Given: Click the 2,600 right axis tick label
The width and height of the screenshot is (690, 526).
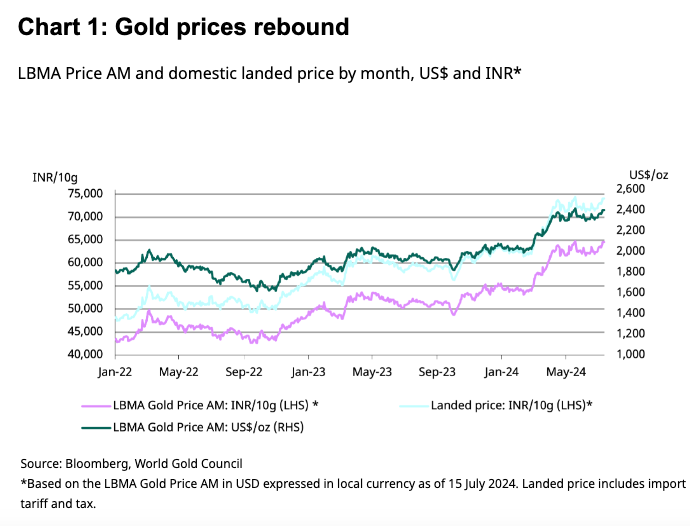Looking at the screenshot, I should click(x=632, y=189).
